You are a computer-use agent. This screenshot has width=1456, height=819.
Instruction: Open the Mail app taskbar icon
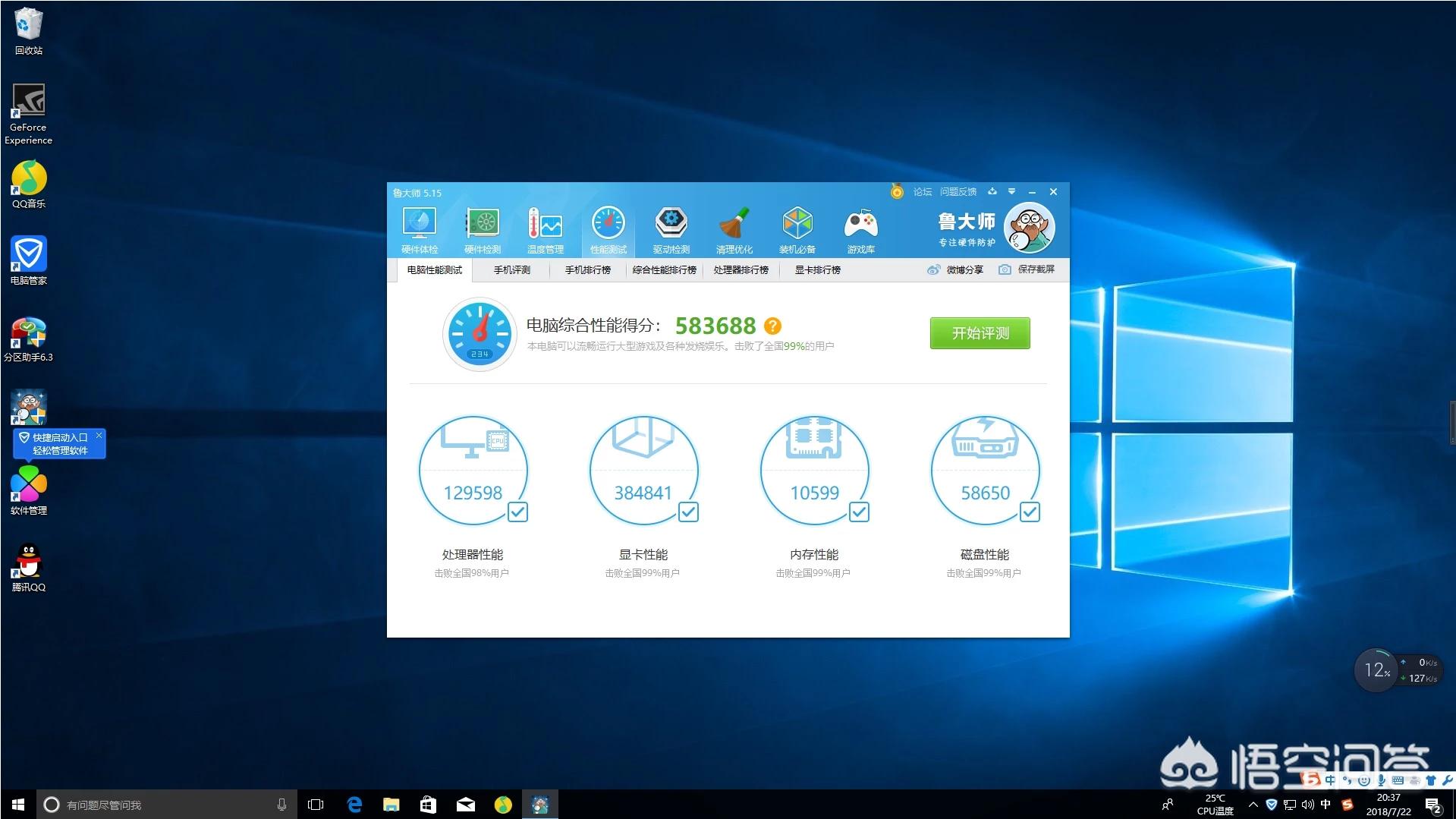[x=466, y=805]
